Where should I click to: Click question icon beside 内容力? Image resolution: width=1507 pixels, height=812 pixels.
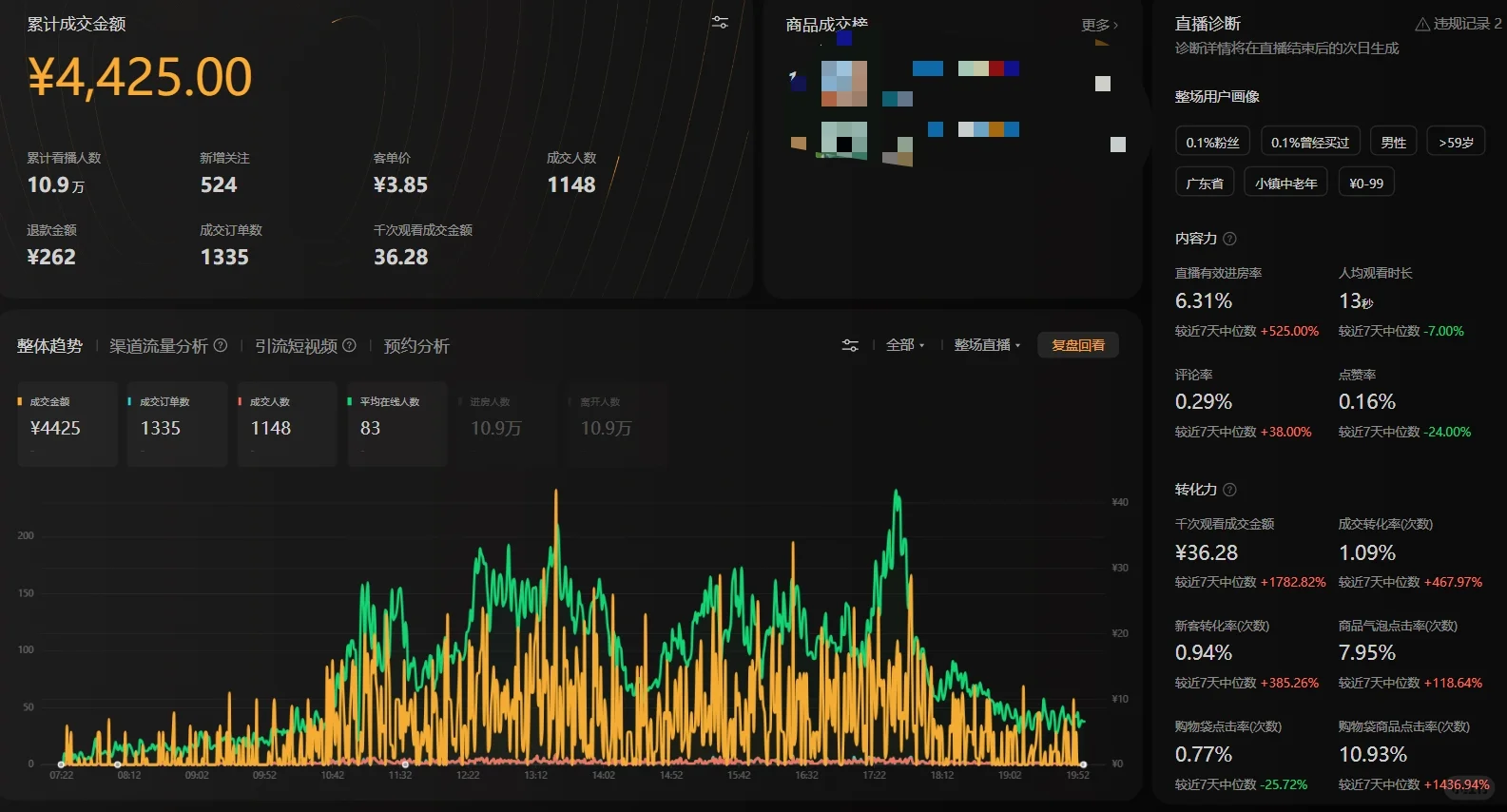[1229, 239]
